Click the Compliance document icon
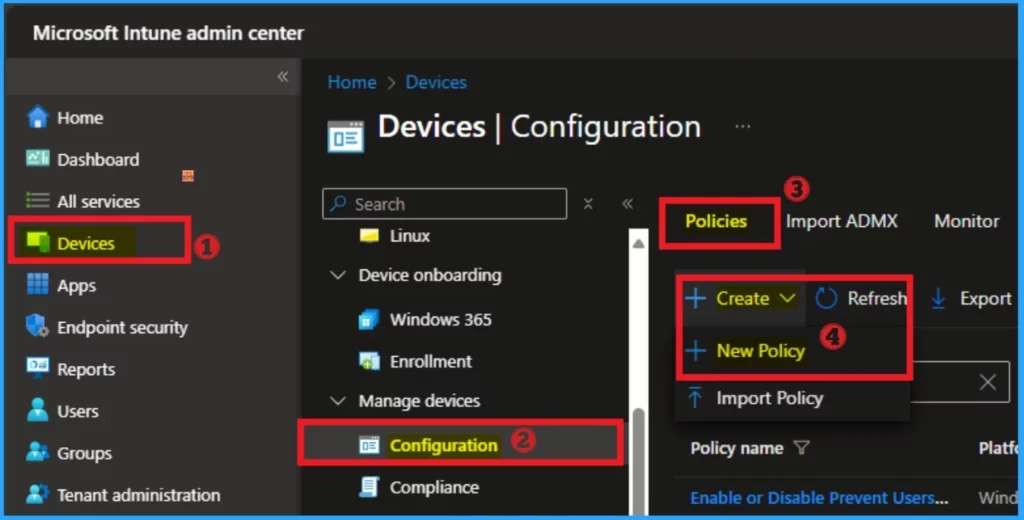 [370, 487]
